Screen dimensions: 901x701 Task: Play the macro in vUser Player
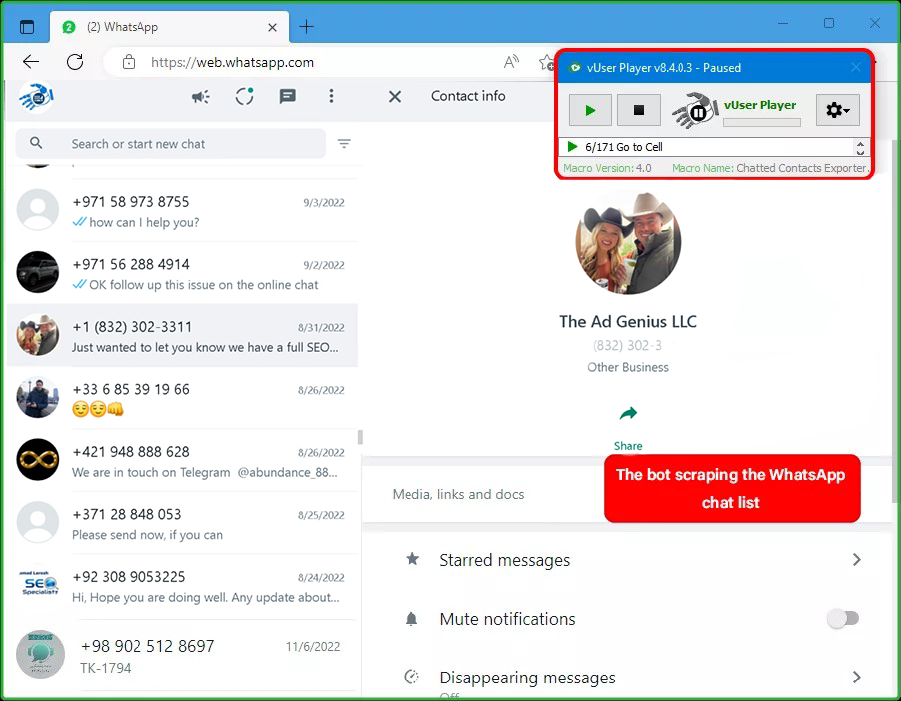click(x=590, y=110)
